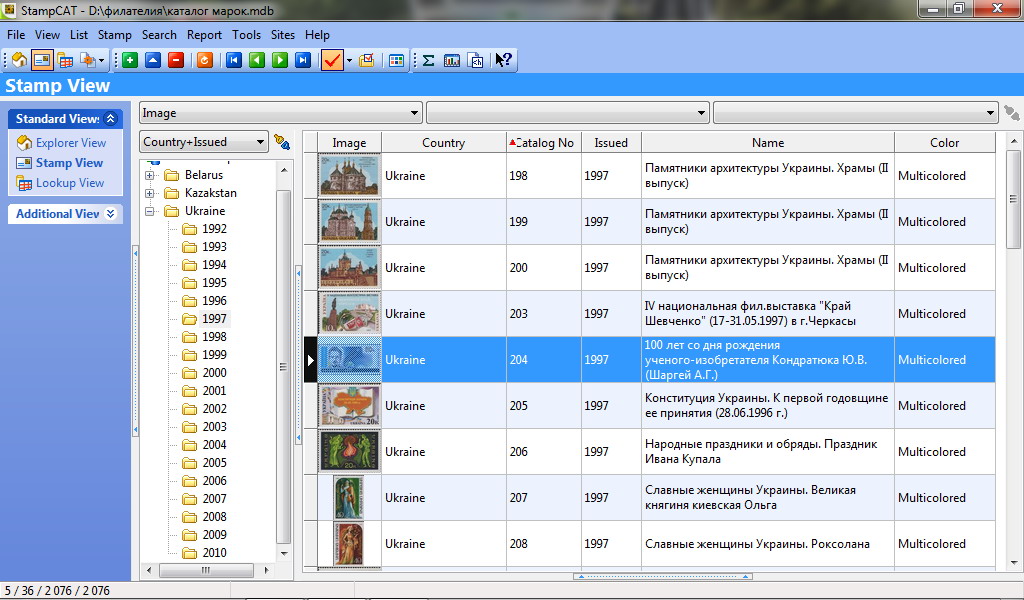Jump to the last record
This screenshot has height=600, width=1024.
(x=302, y=60)
